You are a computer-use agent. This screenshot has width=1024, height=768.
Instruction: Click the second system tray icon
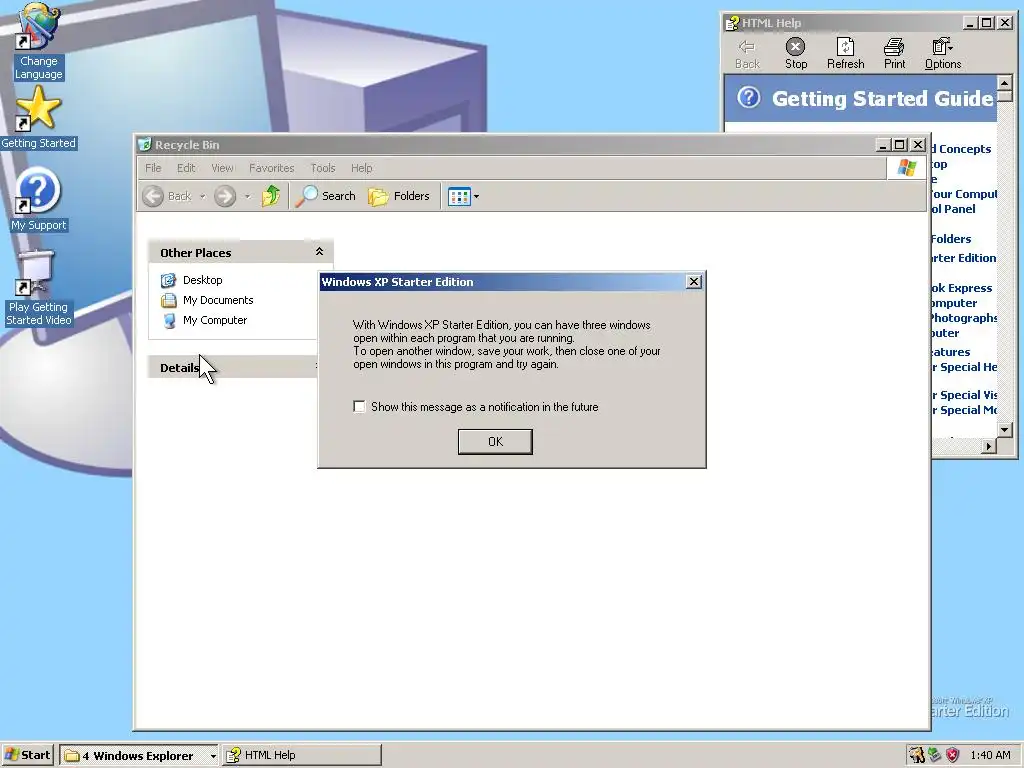(935, 756)
